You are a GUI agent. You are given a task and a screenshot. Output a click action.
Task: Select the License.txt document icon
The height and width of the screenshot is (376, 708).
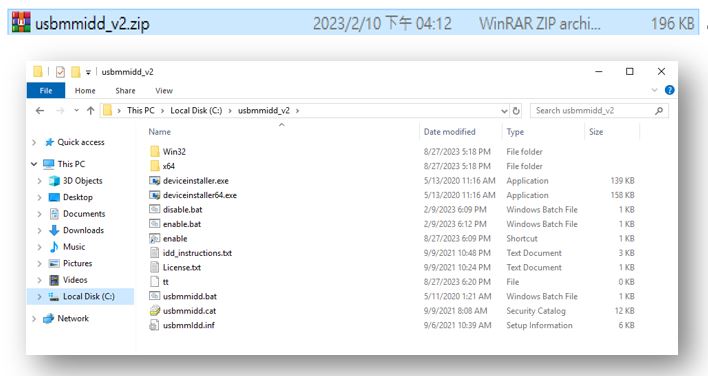(x=155, y=267)
